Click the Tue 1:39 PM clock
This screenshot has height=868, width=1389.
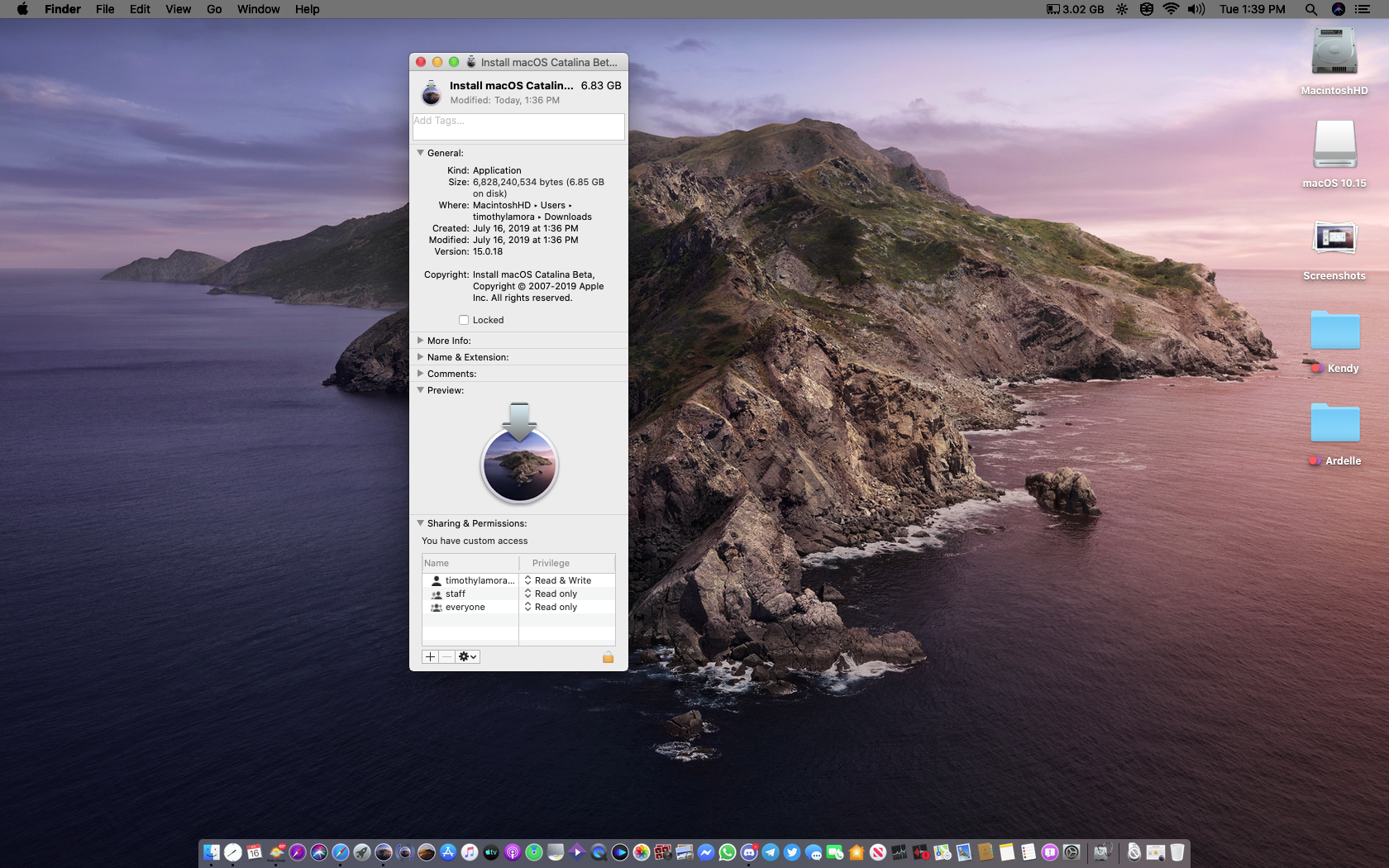1252,9
